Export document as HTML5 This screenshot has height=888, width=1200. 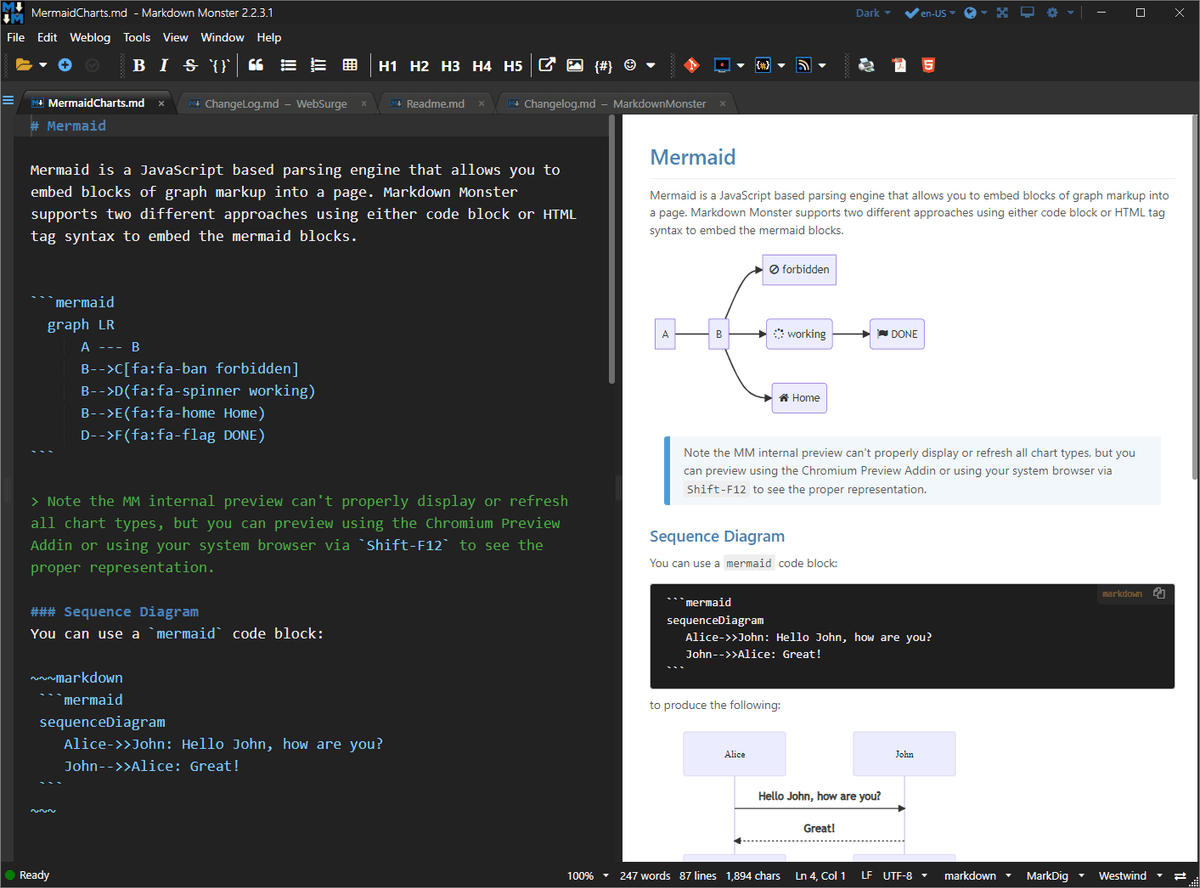[929, 65]
